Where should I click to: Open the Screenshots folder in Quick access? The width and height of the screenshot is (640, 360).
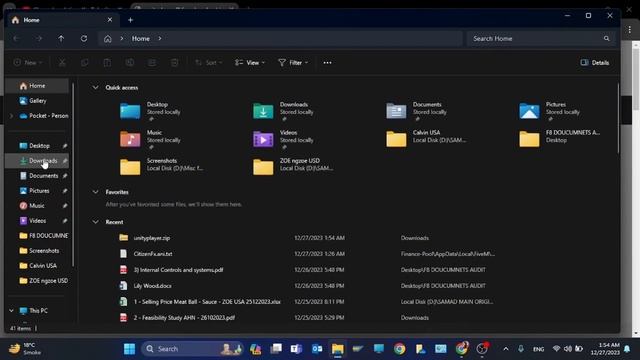[162, 167]
